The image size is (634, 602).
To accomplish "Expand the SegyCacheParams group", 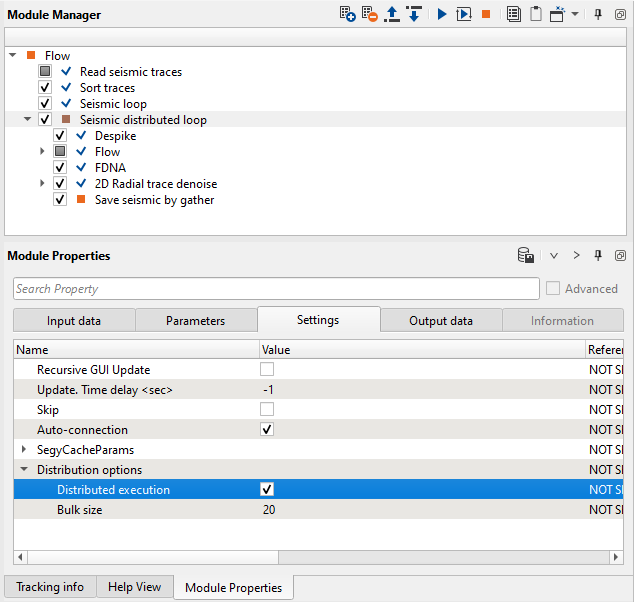I will pos(24,450).
